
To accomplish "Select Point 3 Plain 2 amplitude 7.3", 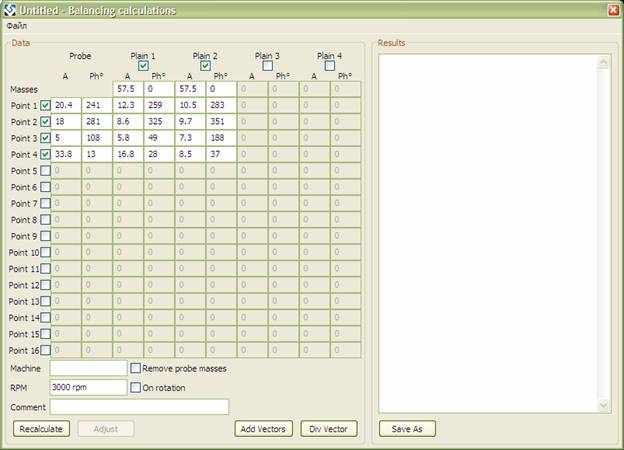I will pos(190,138).
